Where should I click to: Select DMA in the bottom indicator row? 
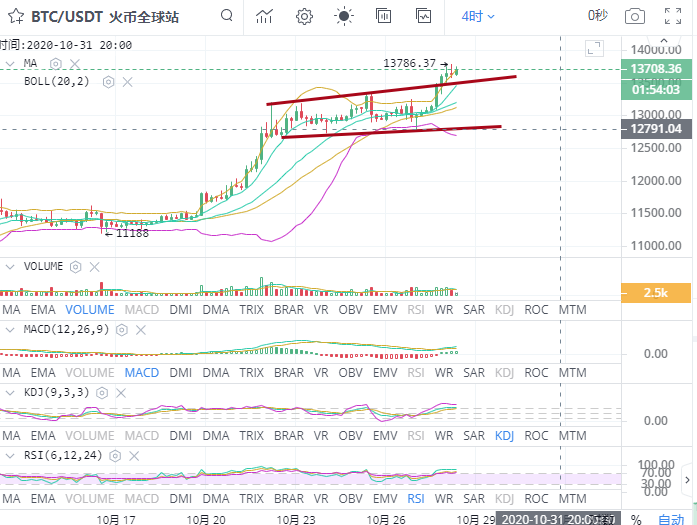(216, 499)
